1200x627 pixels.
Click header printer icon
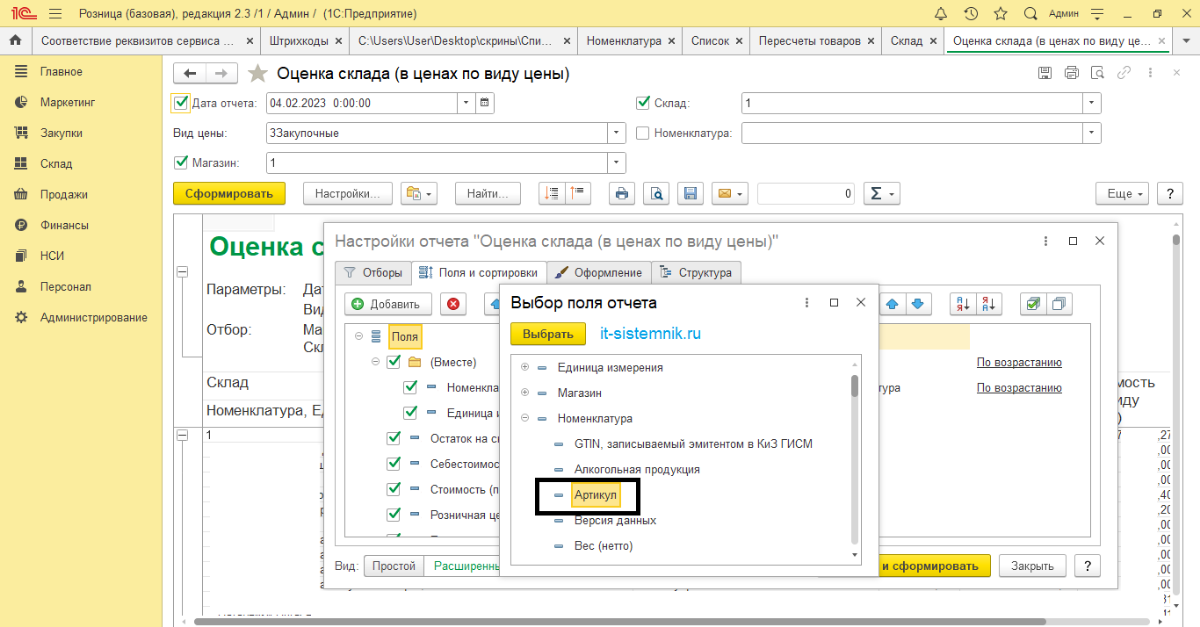[1071, 73]
